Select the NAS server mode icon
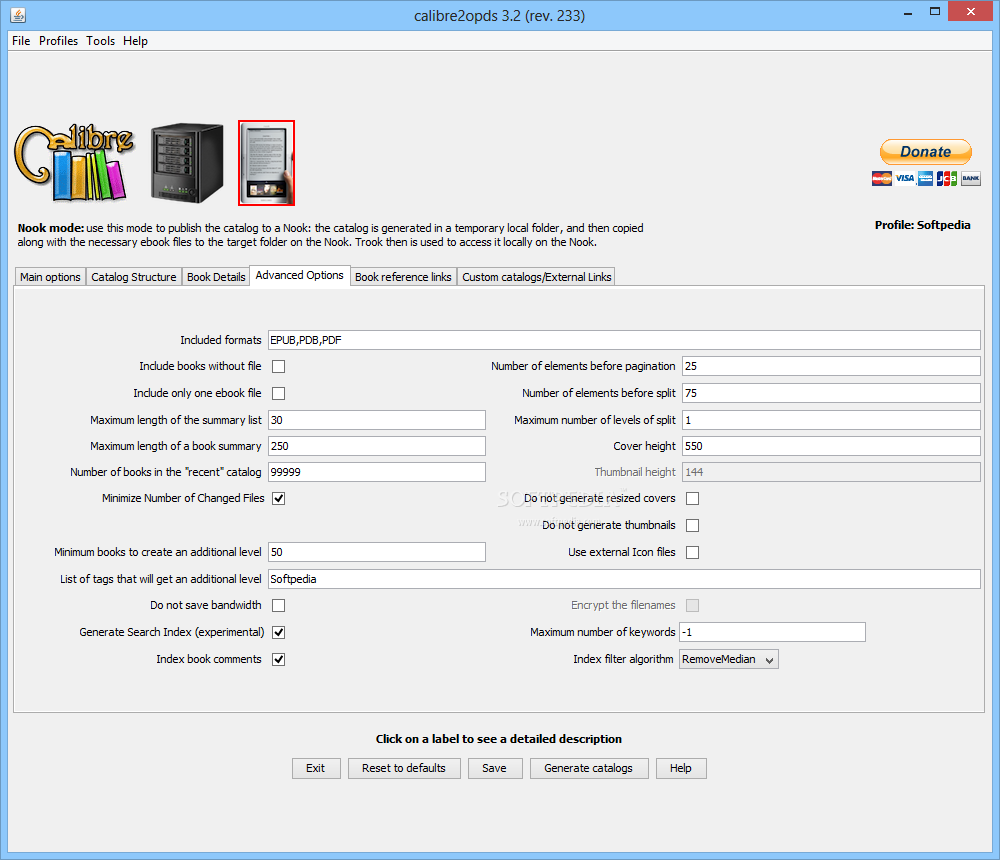 click(x=187, y=163)
